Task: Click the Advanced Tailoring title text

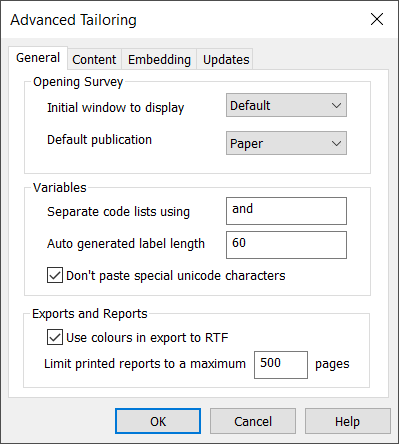Action: [73, 20]
